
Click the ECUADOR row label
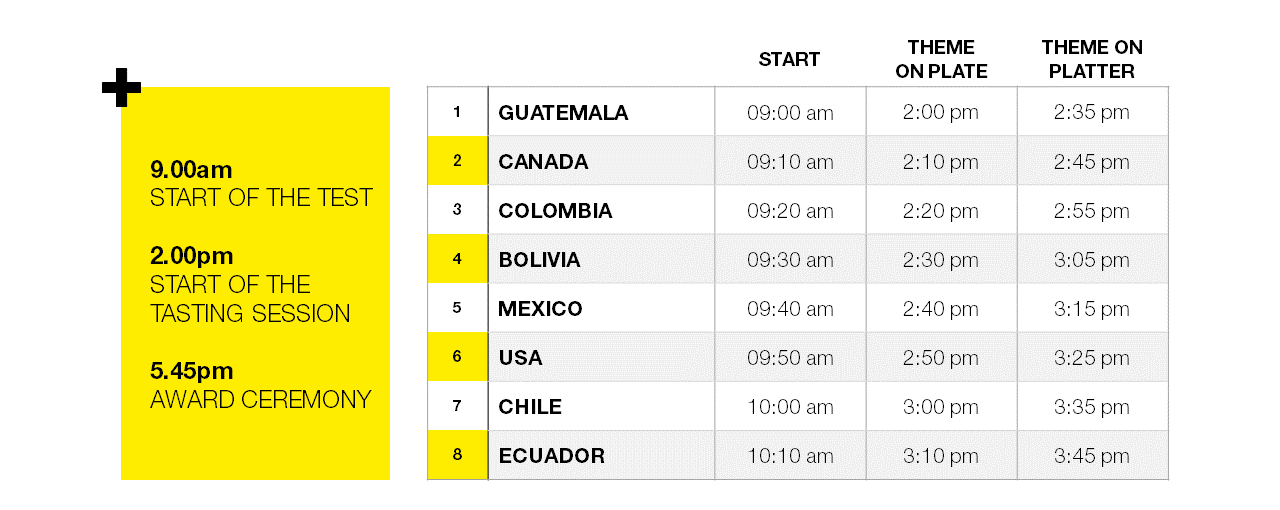tap(551, 455)
